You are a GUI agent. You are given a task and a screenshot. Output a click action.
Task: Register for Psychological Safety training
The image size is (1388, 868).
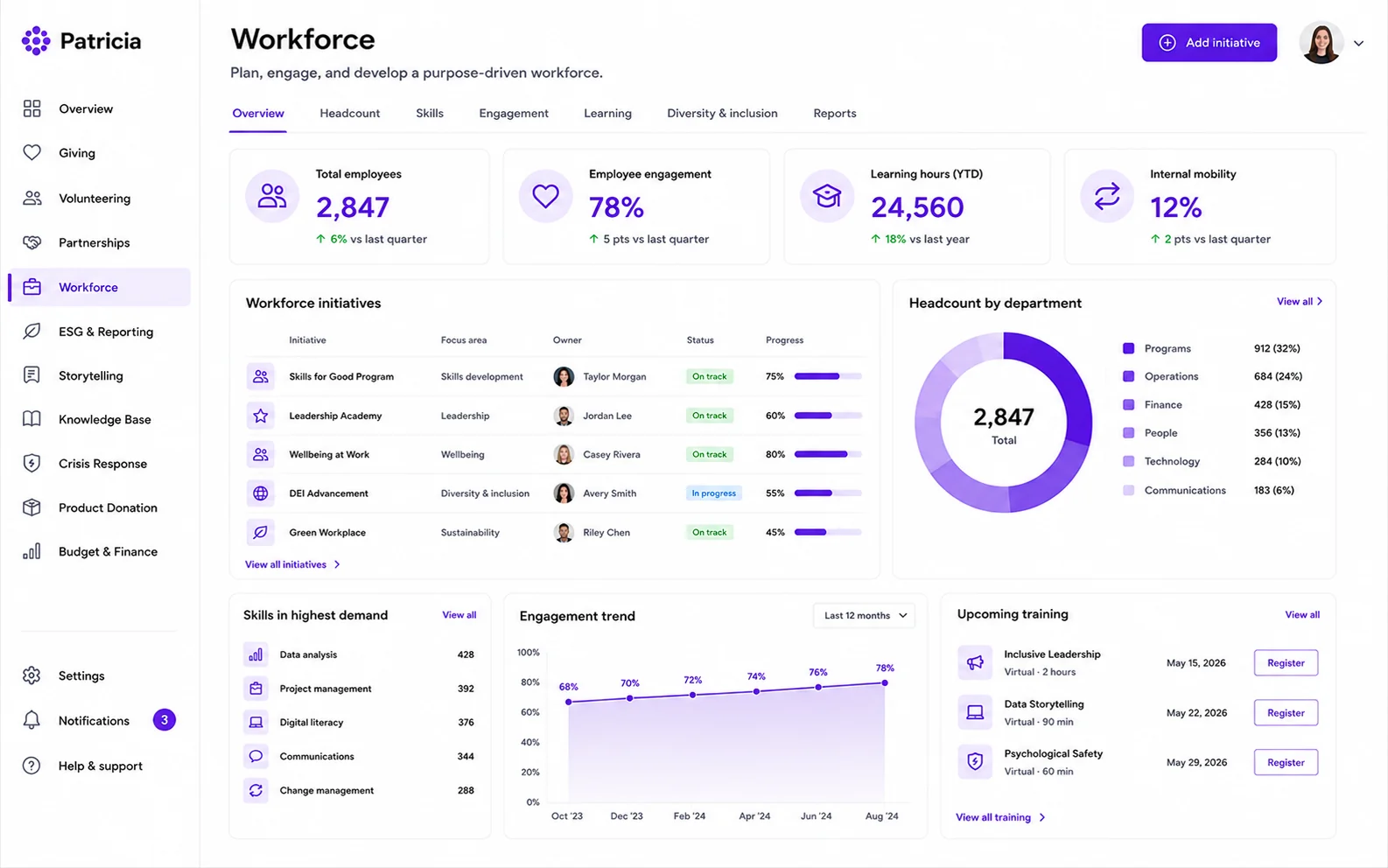1286,762
